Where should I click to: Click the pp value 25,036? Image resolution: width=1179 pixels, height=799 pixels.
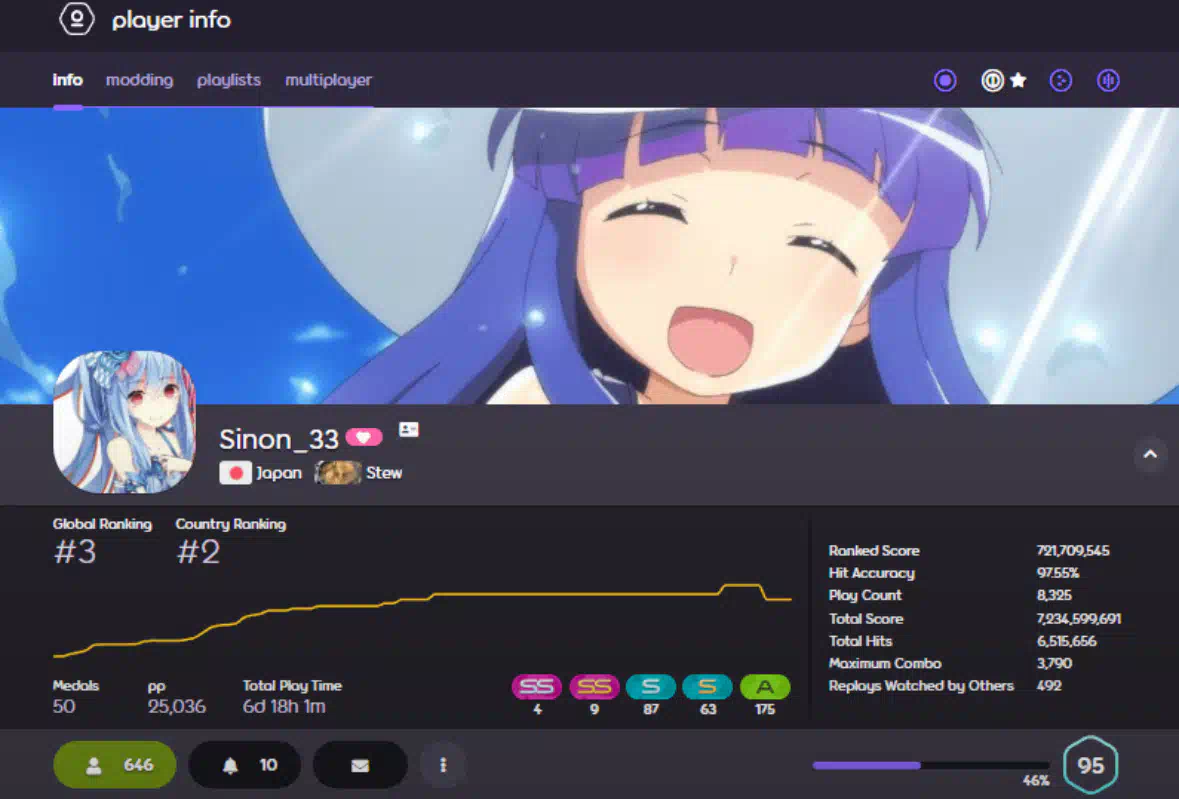point(177,707)
